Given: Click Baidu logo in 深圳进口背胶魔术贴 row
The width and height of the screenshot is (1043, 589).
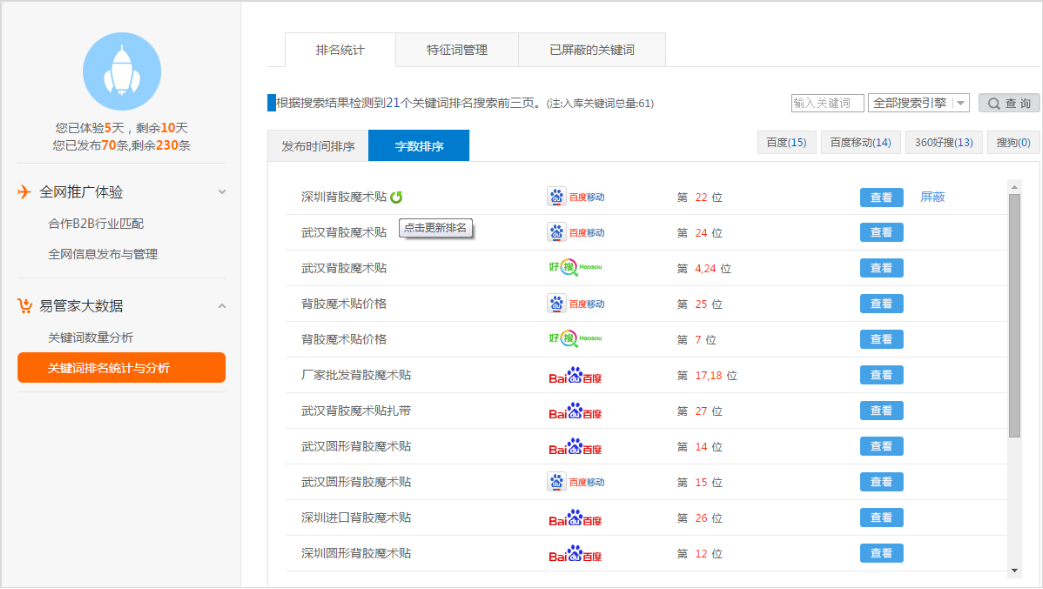Looking at the screenshot, I should 577,518.
